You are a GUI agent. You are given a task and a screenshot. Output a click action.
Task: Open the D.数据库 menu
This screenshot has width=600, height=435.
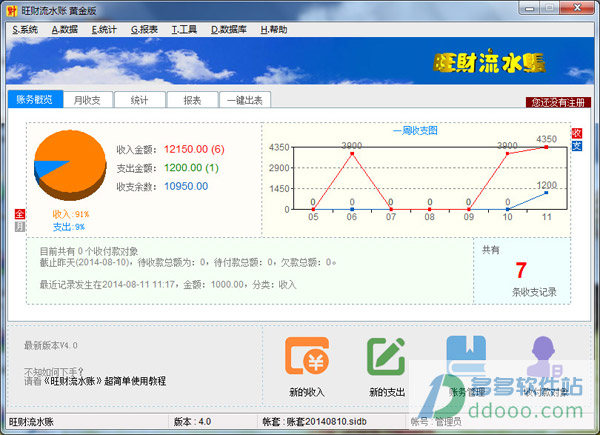(x=229, y=29)
